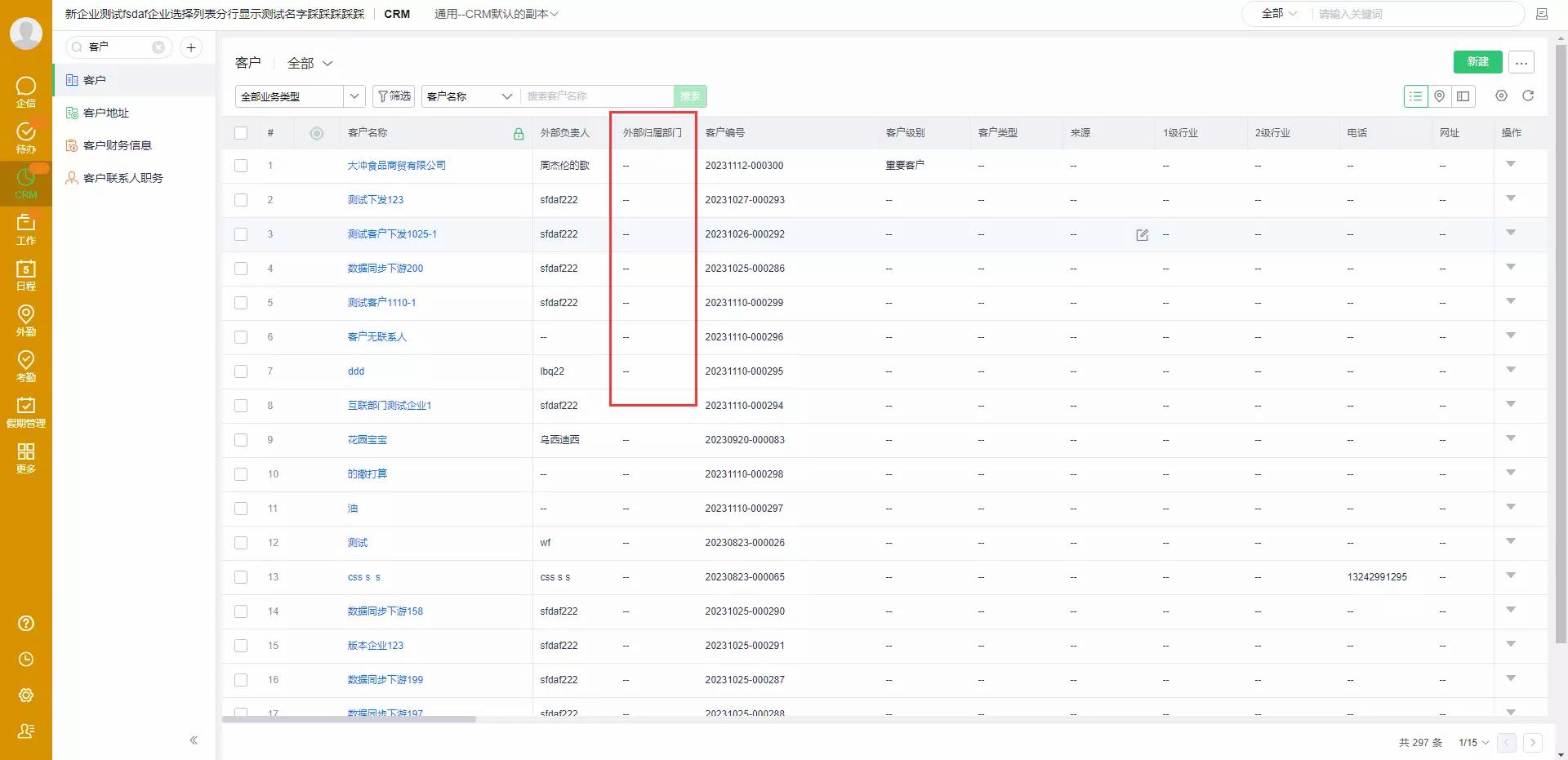Open the CRM module in left bar
This screenshot has width=1568, height=760.
pyautogui.click(x=26, y=183)
